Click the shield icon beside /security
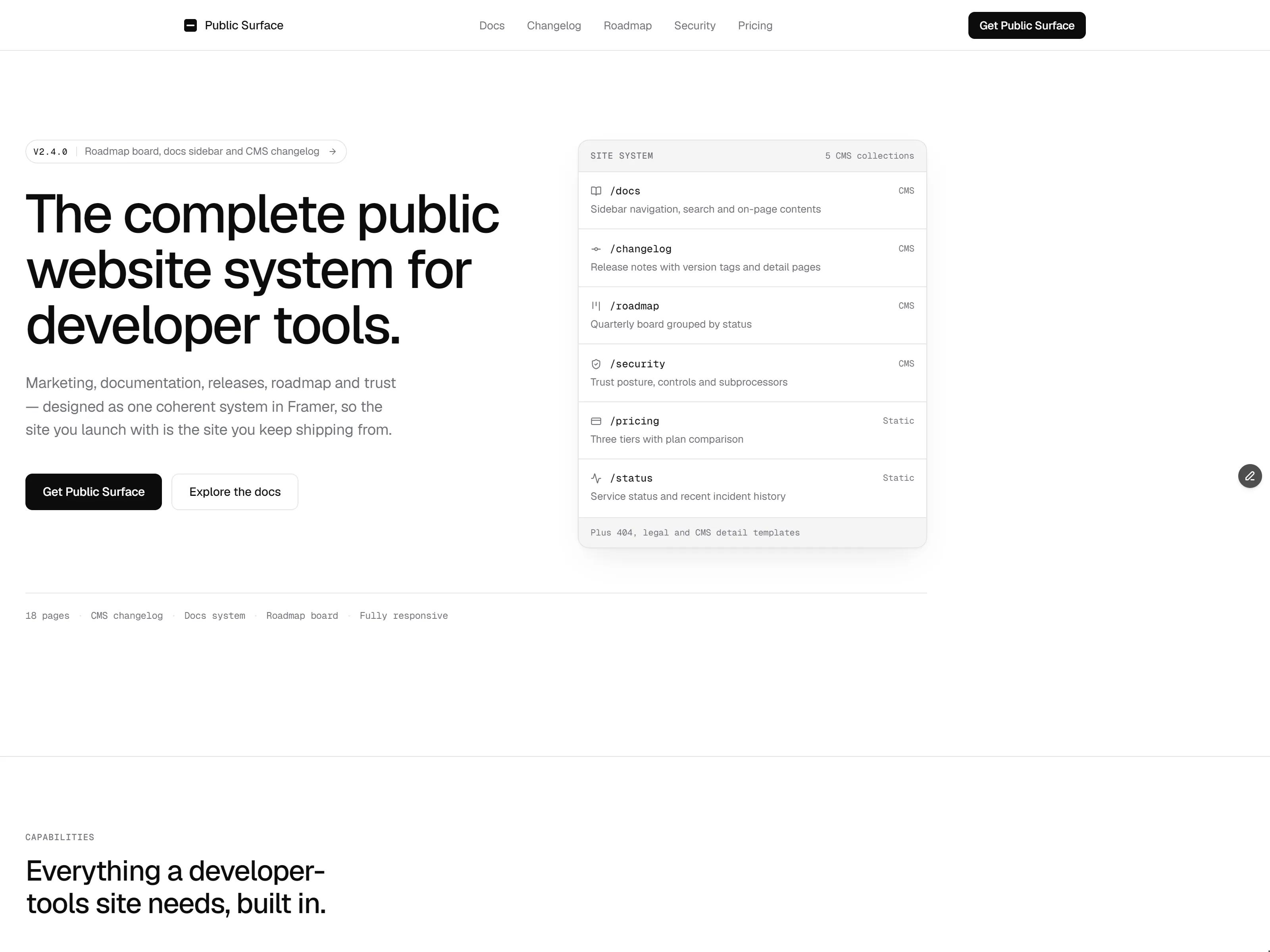1270x952 pixels. pyautogui.click(x=596, y=364)
